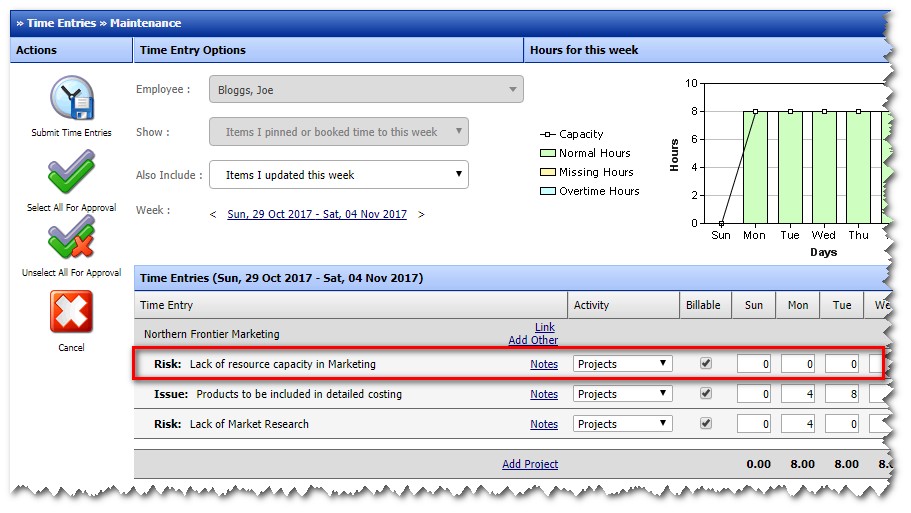Toggle Billable for Products to be included issue

[705, 393]
